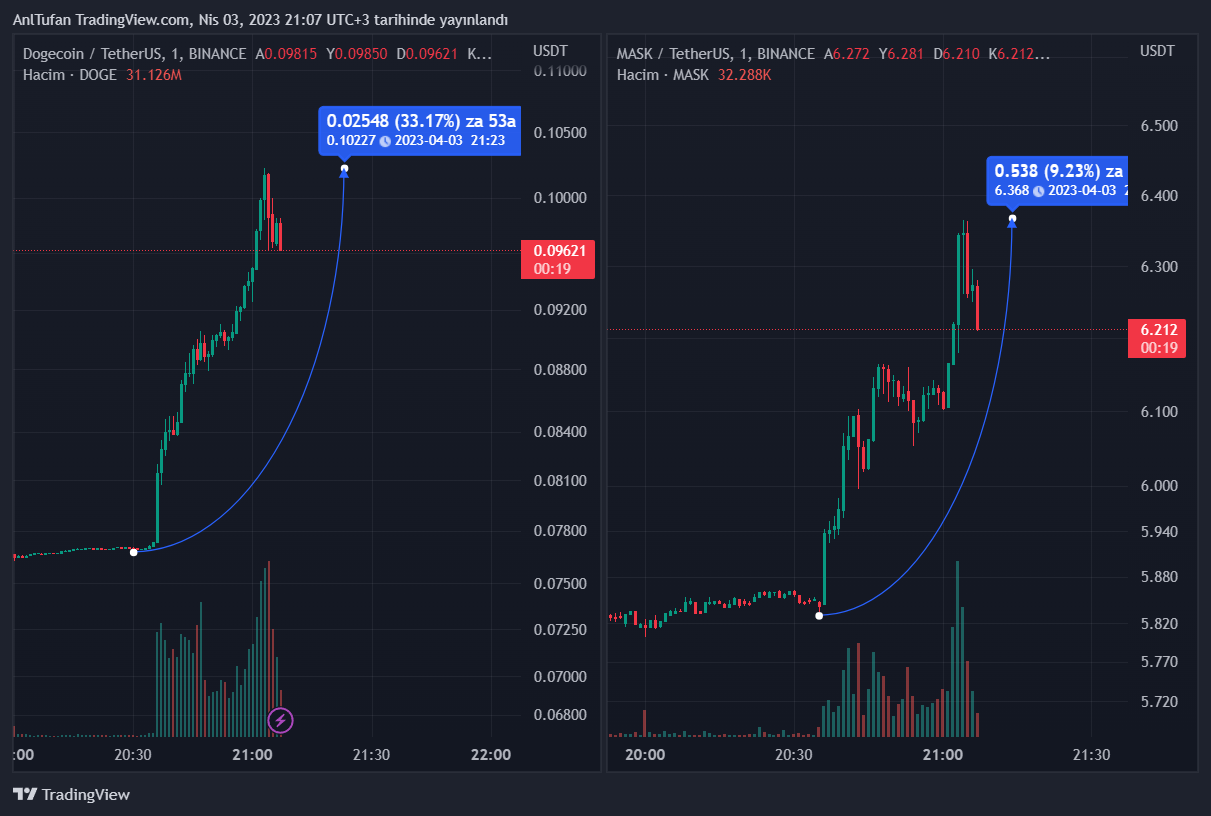Open the USDT currency label on the MASK chart
The image size is (1211, 816).
(x=1157, y=51)
